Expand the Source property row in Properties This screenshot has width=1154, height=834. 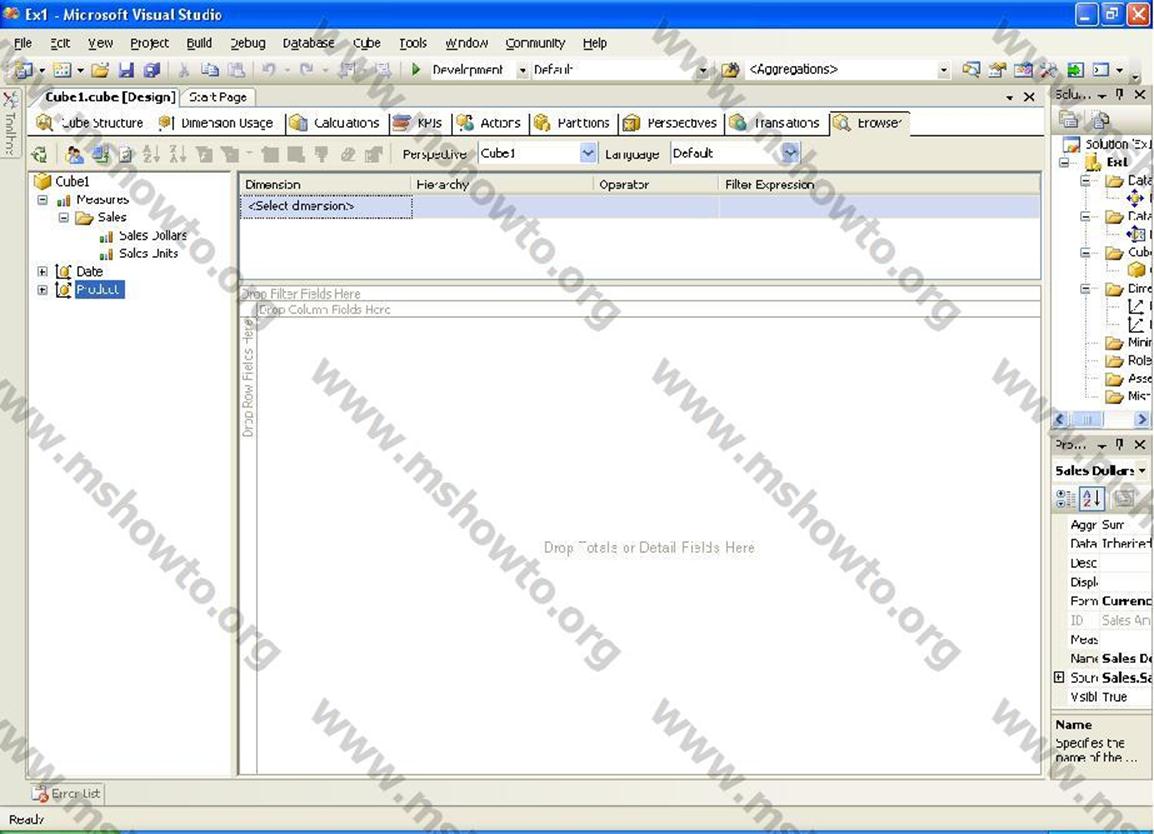[x=1059, y=677]
